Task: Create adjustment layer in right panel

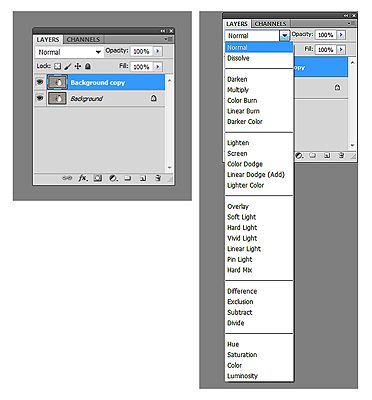Action: click(x=299, y=156)
